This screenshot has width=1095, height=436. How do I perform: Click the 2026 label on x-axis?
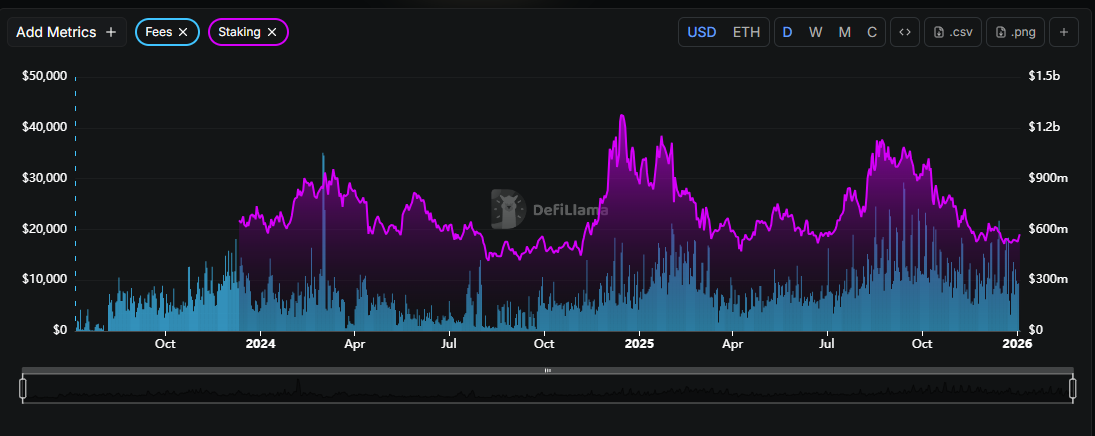pos(1017,344)
